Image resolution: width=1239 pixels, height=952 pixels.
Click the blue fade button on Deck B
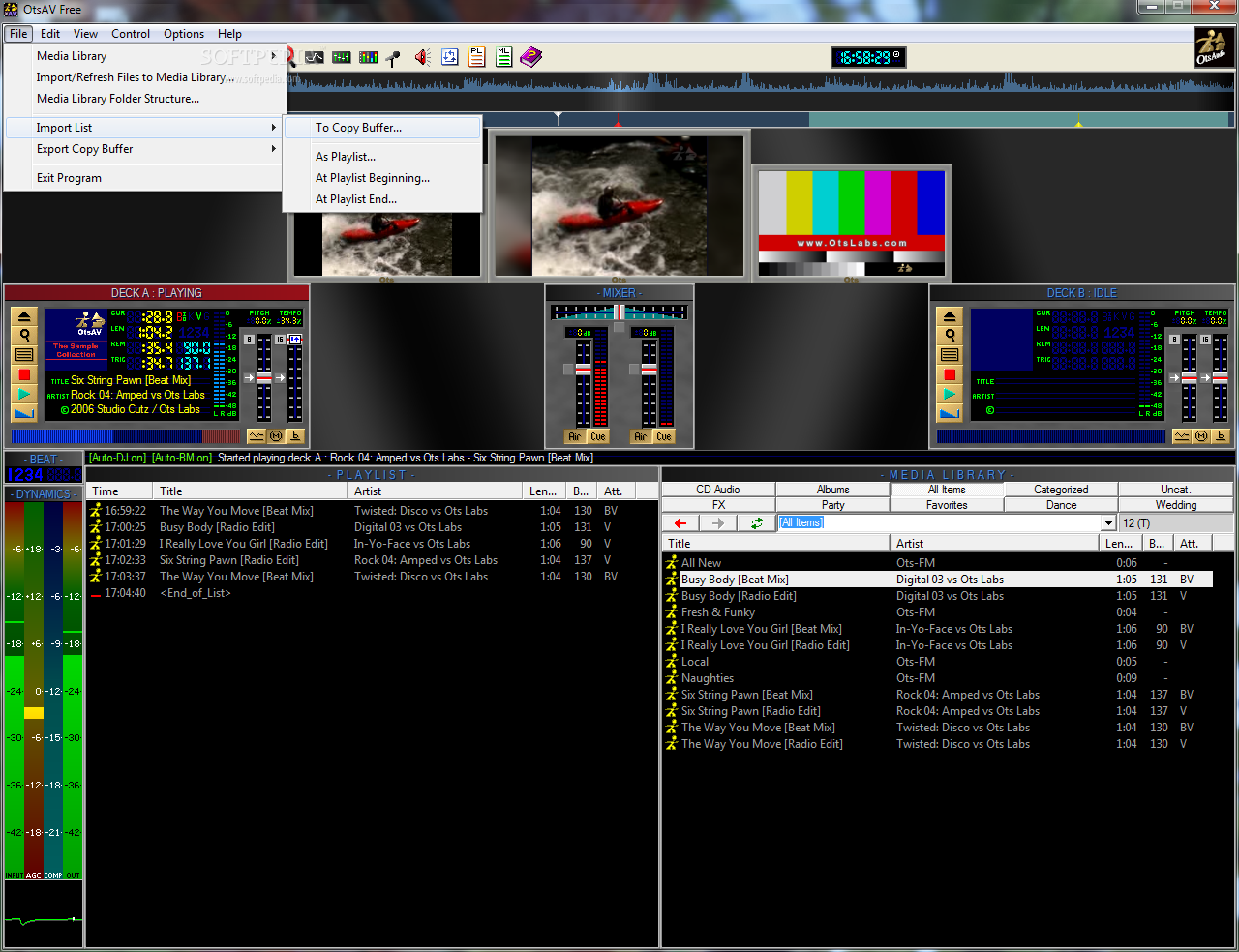coord(950,413)
